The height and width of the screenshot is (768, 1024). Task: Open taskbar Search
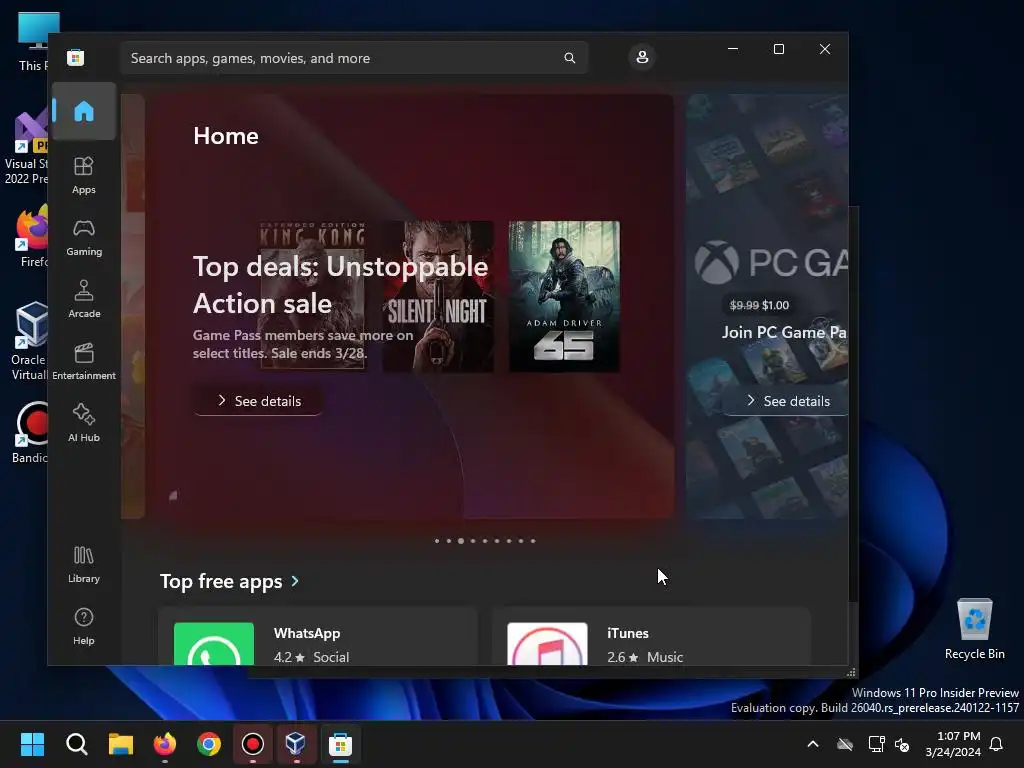[76, 744]
